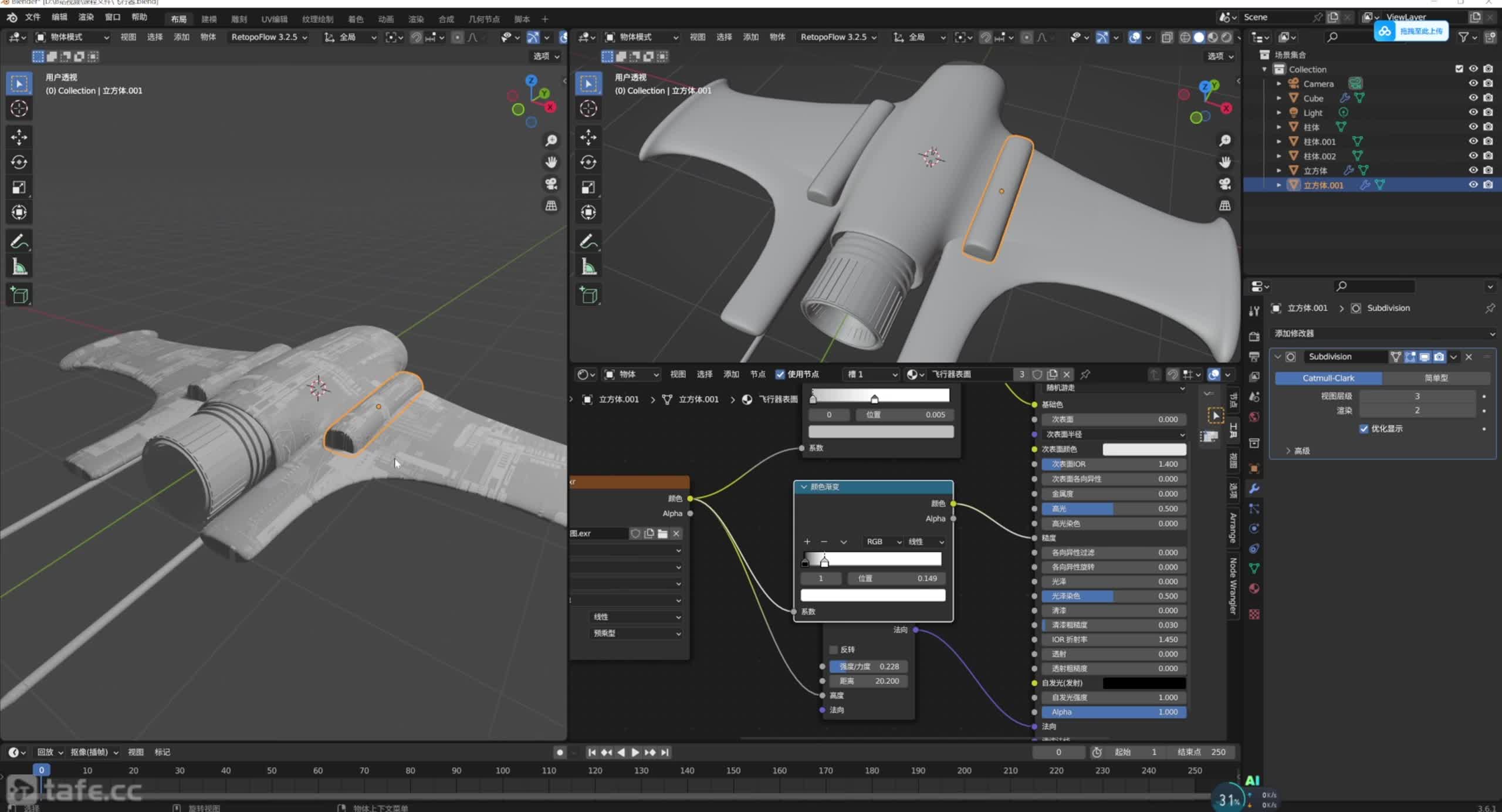Click 视图层级 viewport levels field
Image resolution: width=1502 pixels, height=812 pixels.
(x=1417, y=396)
